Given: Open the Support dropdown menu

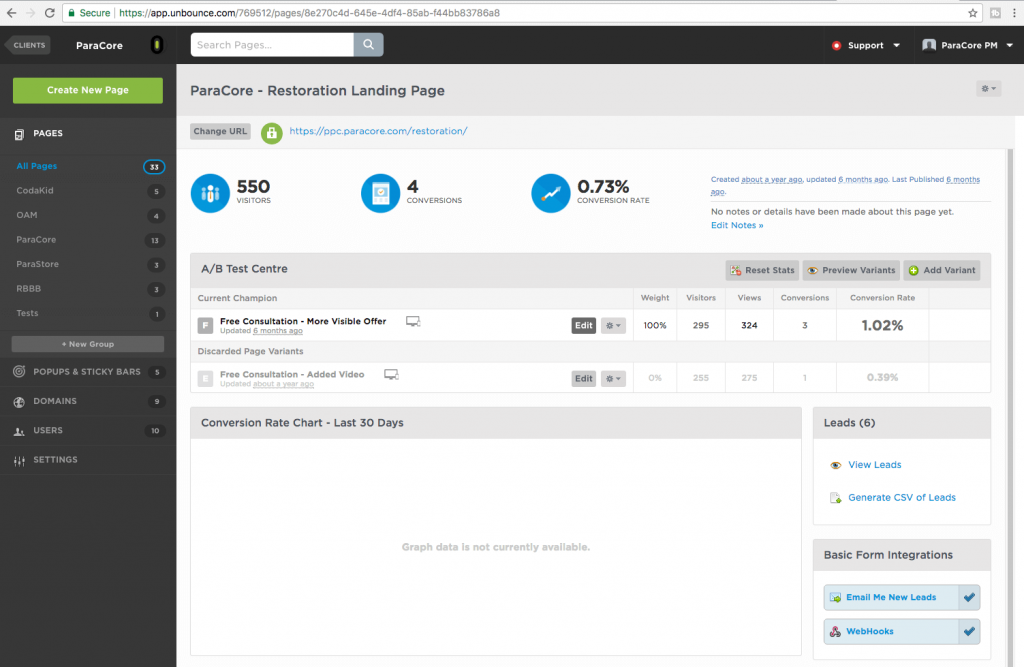Looking at the screenshot, I should (x=866, y=45).
